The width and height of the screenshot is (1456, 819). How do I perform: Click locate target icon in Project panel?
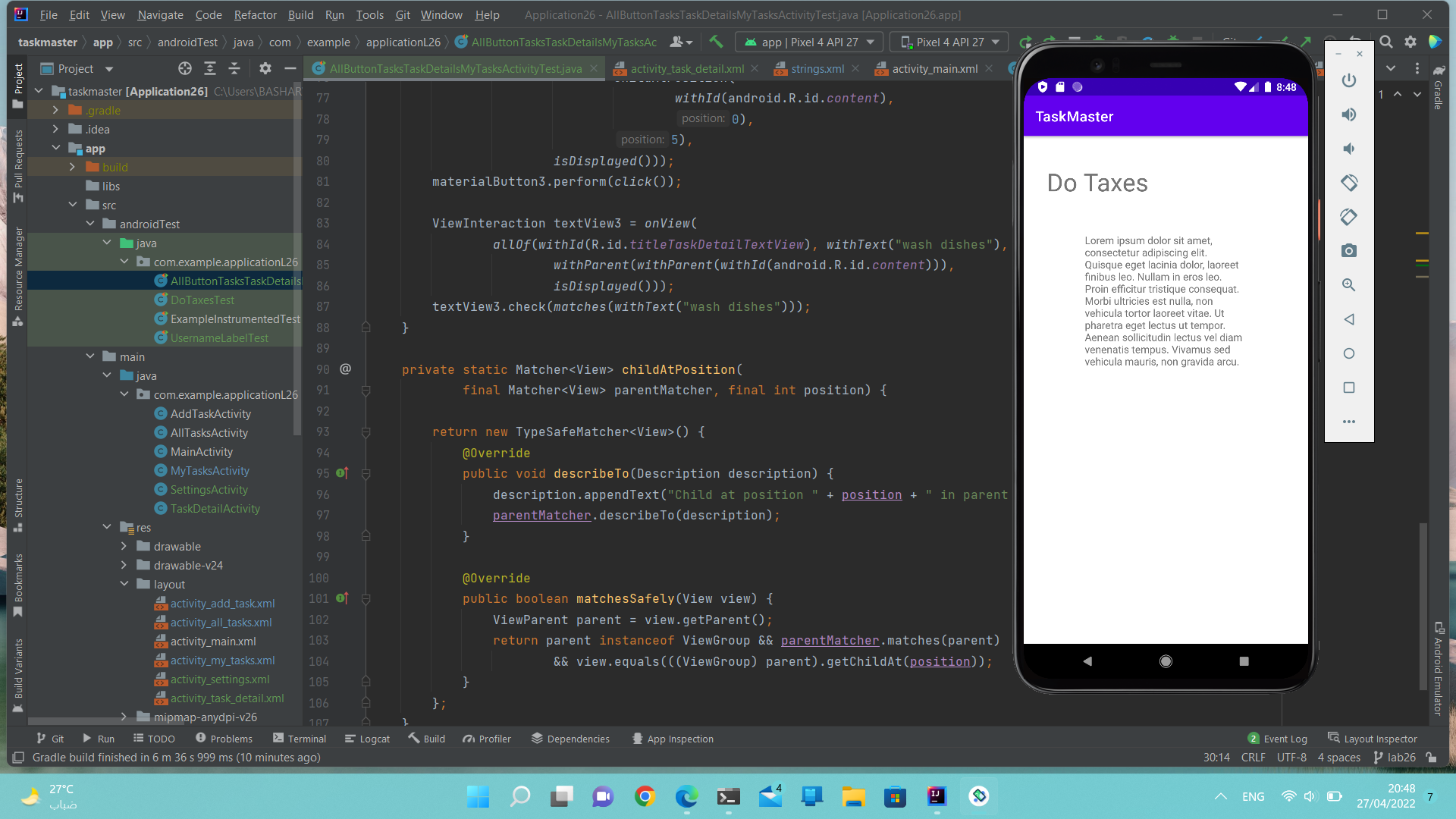(184, 68)
